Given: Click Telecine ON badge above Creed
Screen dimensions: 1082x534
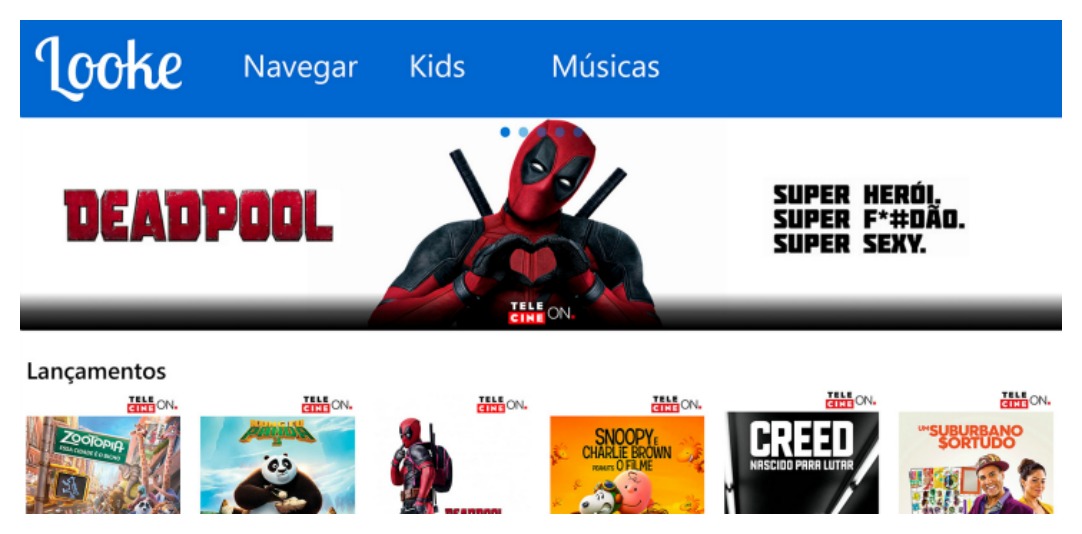Looking at the screenshot, I should coord(851,400).
